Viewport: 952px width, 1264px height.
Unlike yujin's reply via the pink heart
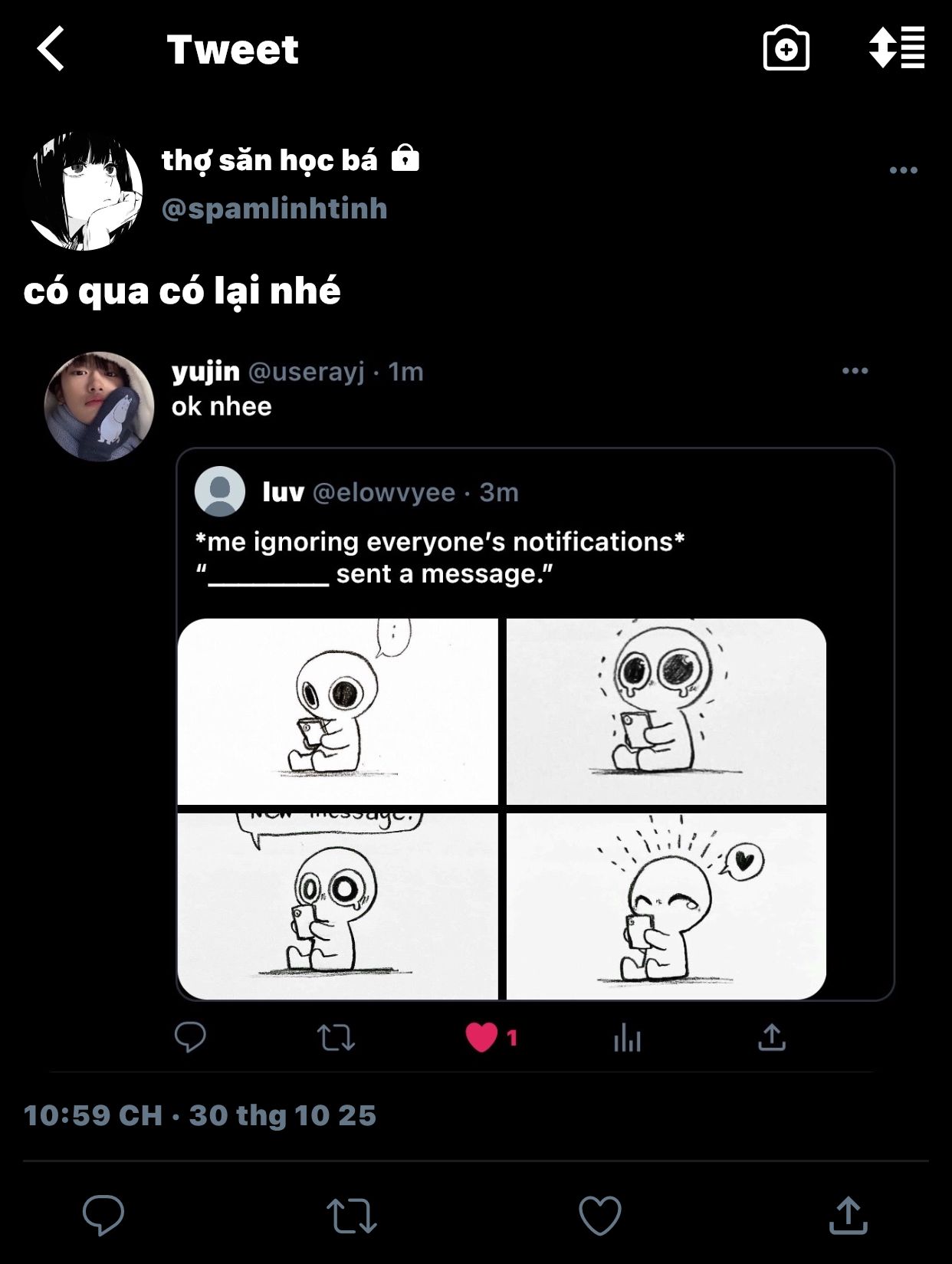click(x=481, y=1038)
